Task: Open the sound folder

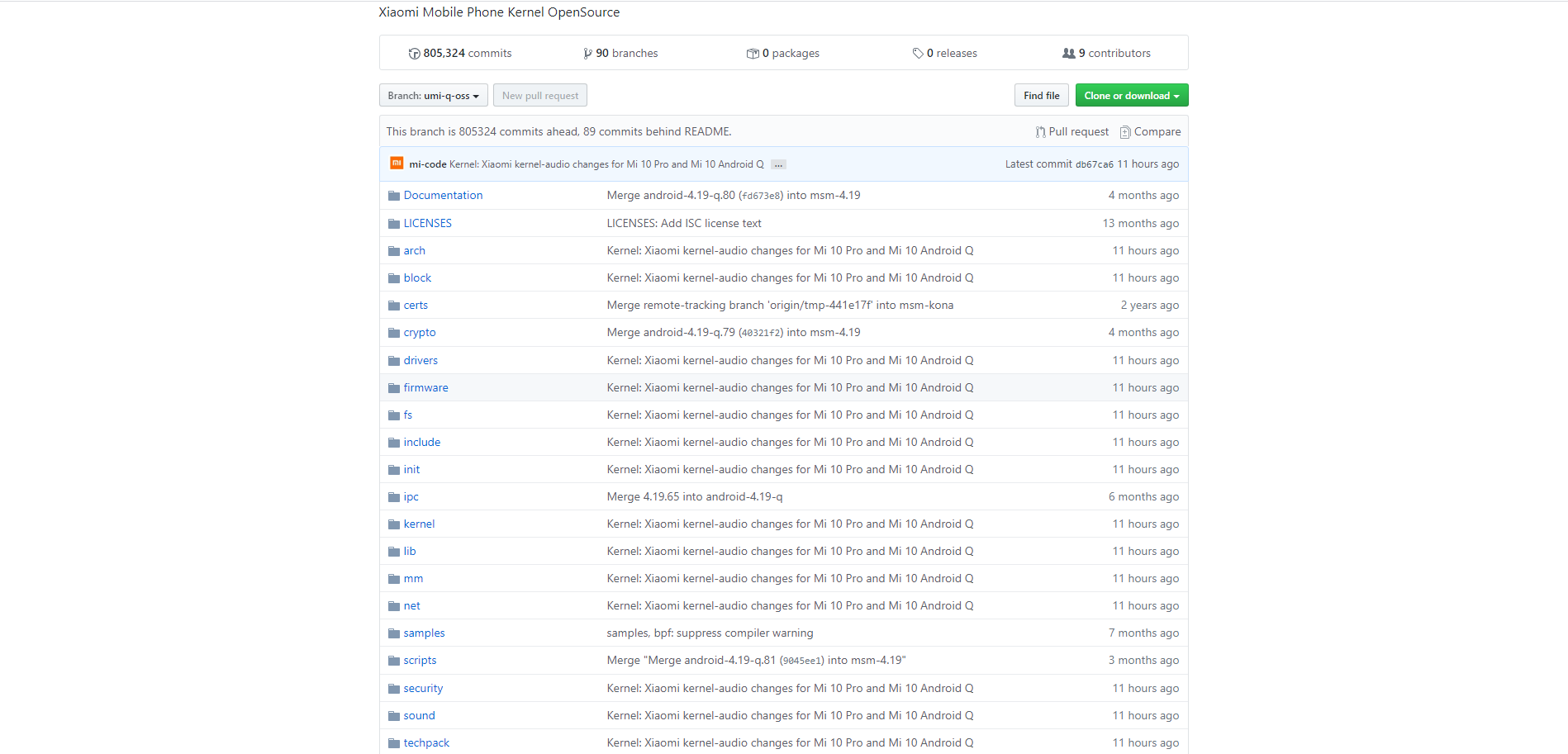Action: pos(419,716)
